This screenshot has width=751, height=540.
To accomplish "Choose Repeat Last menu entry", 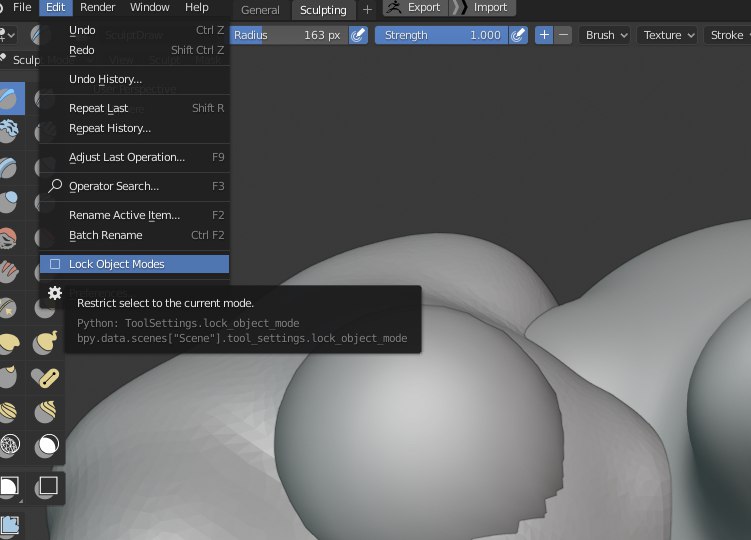I will 135,108.
